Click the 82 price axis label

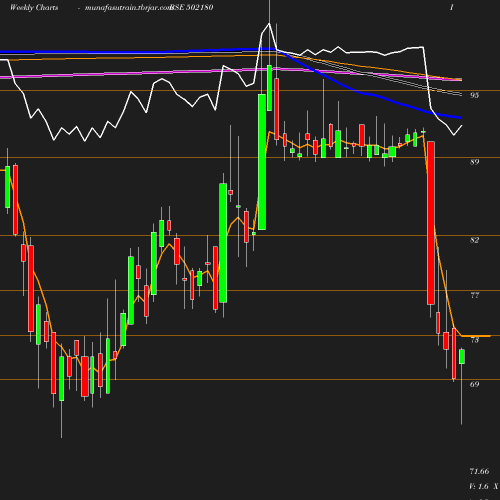(474, 240)
